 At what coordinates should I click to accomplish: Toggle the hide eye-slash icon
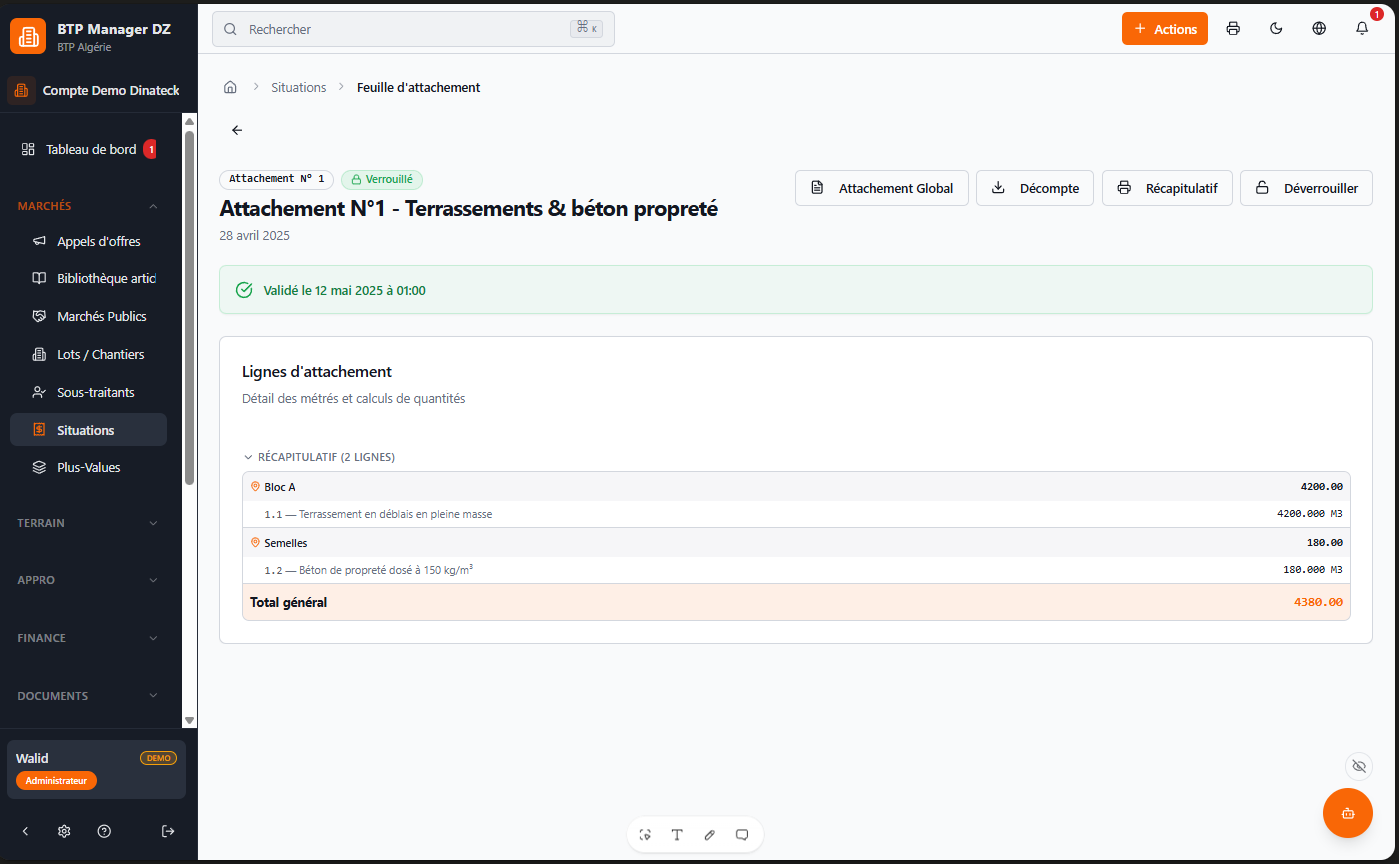pyautogui.click(x=1358, y=766)
